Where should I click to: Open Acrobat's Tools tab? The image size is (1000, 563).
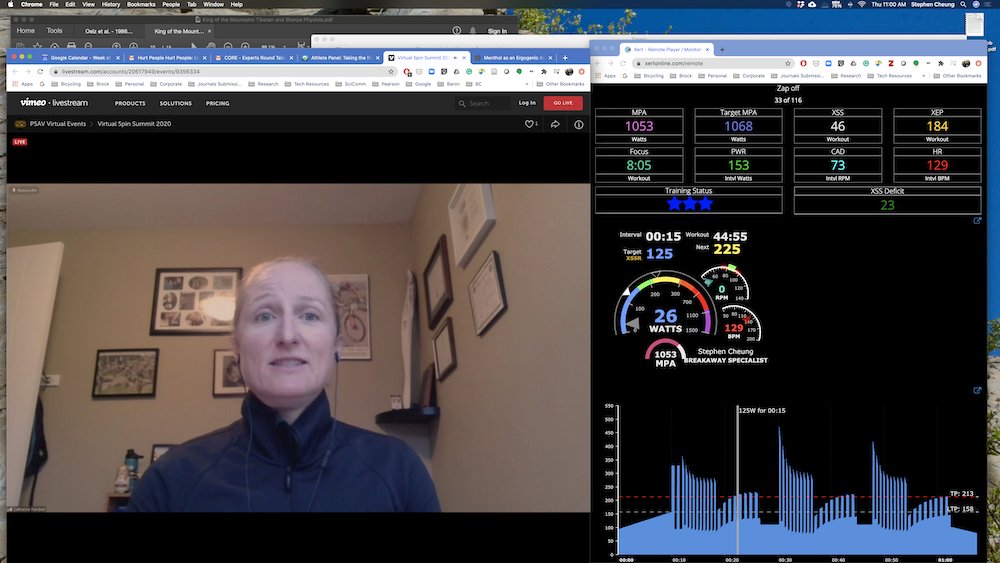pos(54,31)
